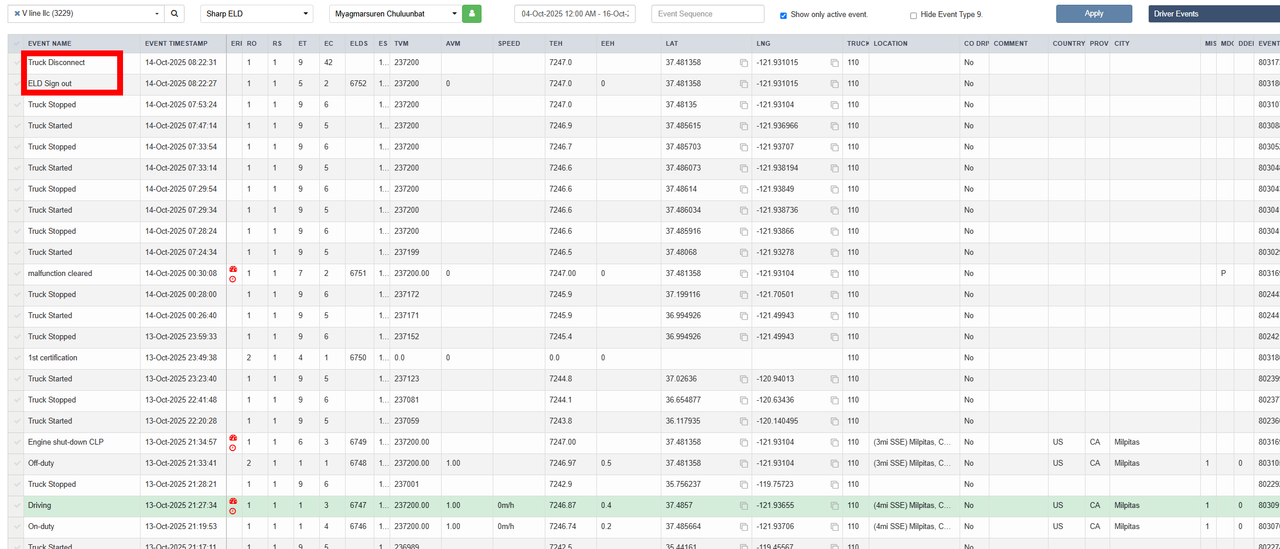Image resolution: width=1280 pixels, height=549 pixels.
Task: Click timestamp 14-Oct-2025 00:30:08
Action: click(181, 273)
